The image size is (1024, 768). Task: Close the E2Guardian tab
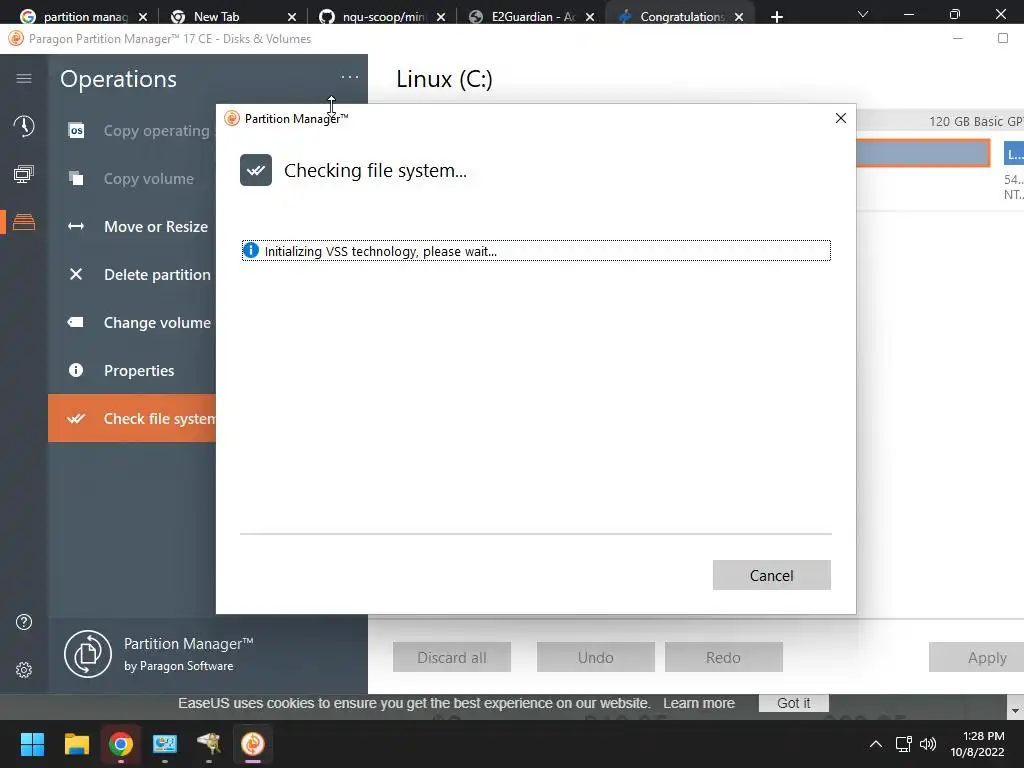point(590,17)
